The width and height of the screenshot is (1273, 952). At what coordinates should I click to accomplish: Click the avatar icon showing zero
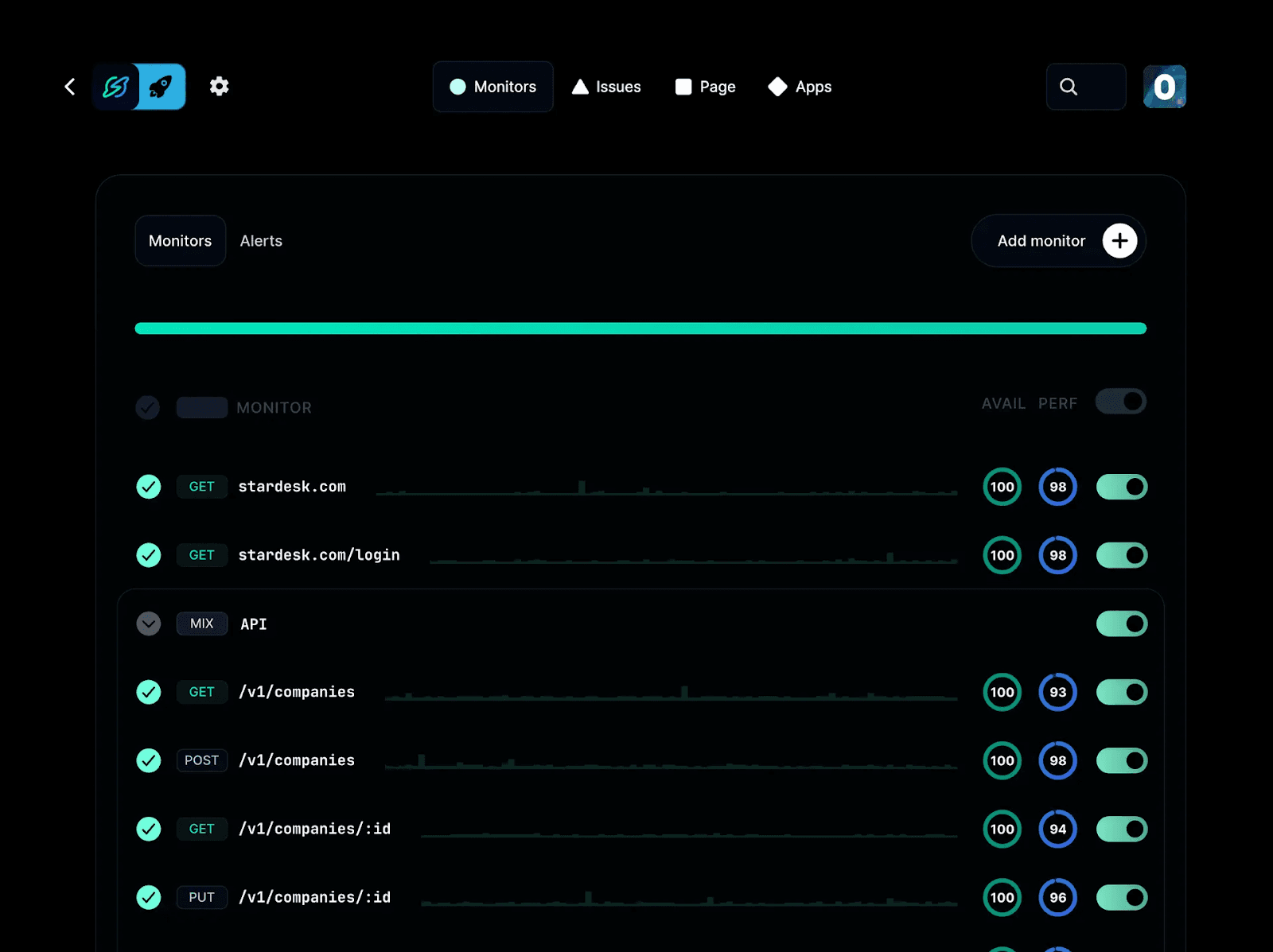[x=1164, y=86]
